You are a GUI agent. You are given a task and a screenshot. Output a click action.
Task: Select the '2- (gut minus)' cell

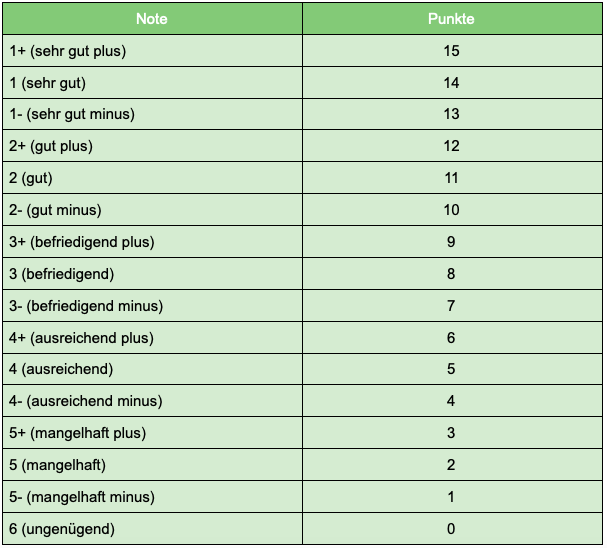pos(153,210)
